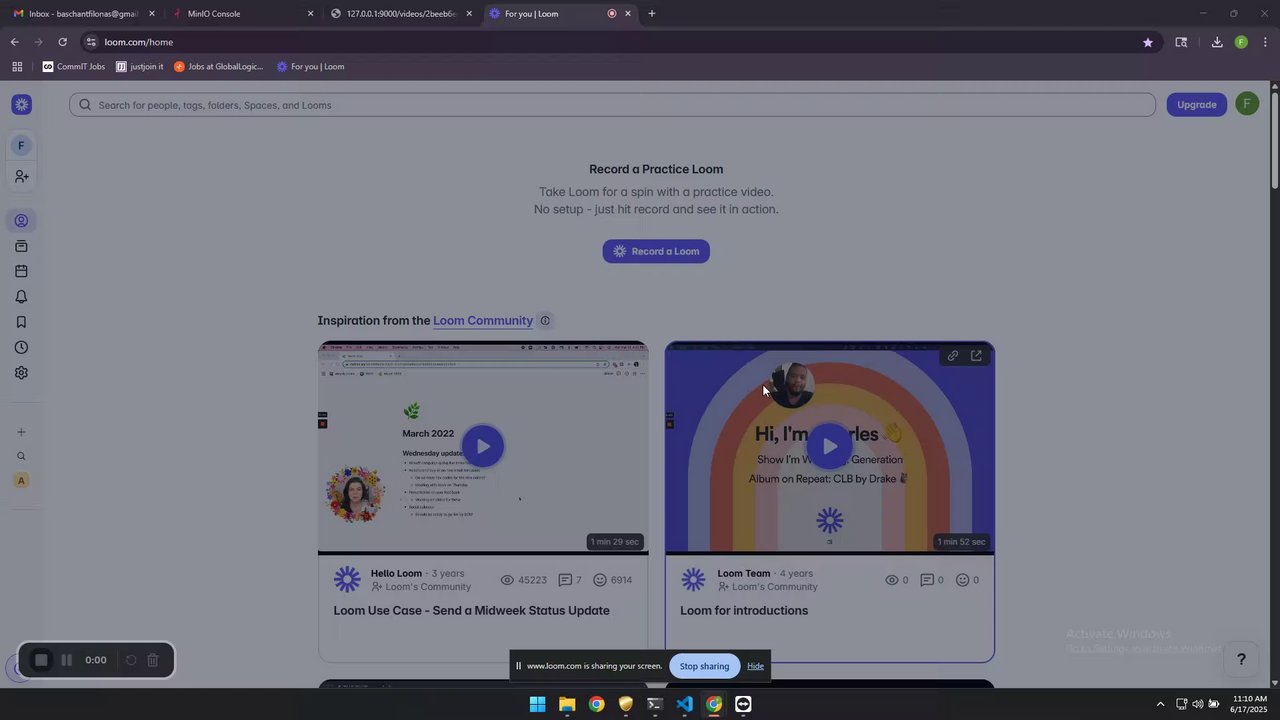
Task: Click the reactions smiley on Loom for introductions card
Action: (963, 580)
